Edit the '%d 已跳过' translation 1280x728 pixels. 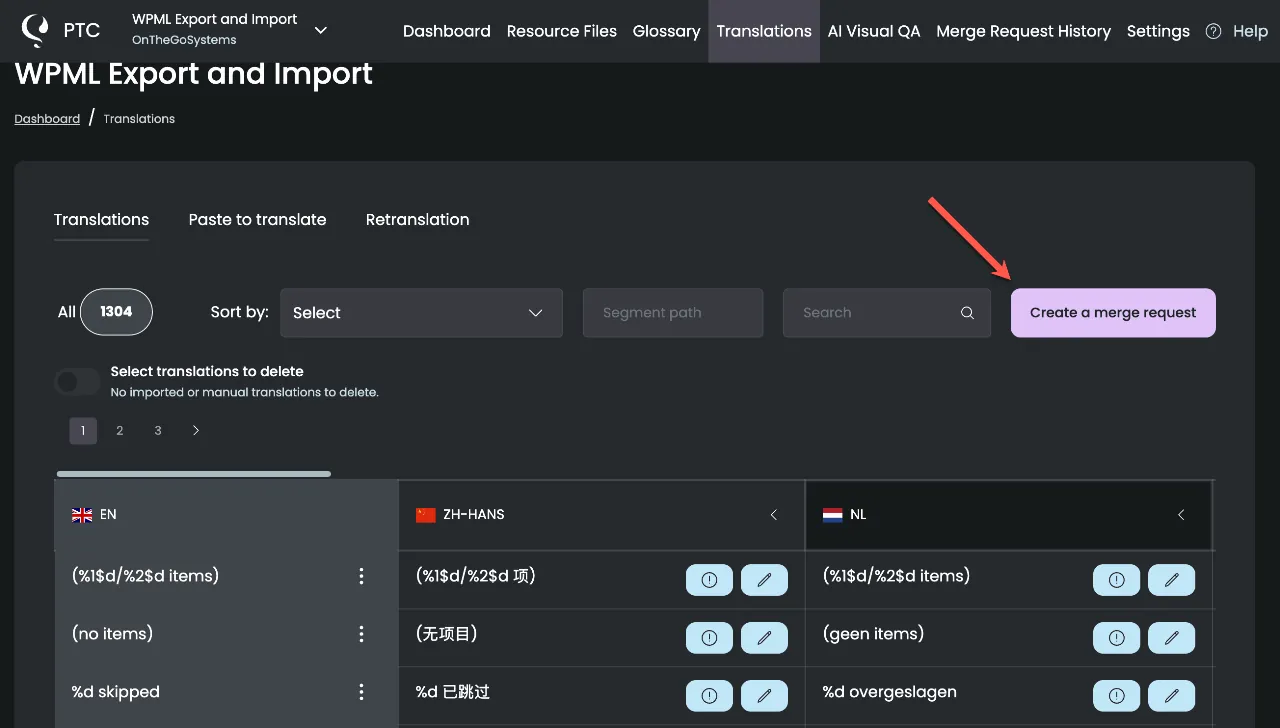[764, 696]
